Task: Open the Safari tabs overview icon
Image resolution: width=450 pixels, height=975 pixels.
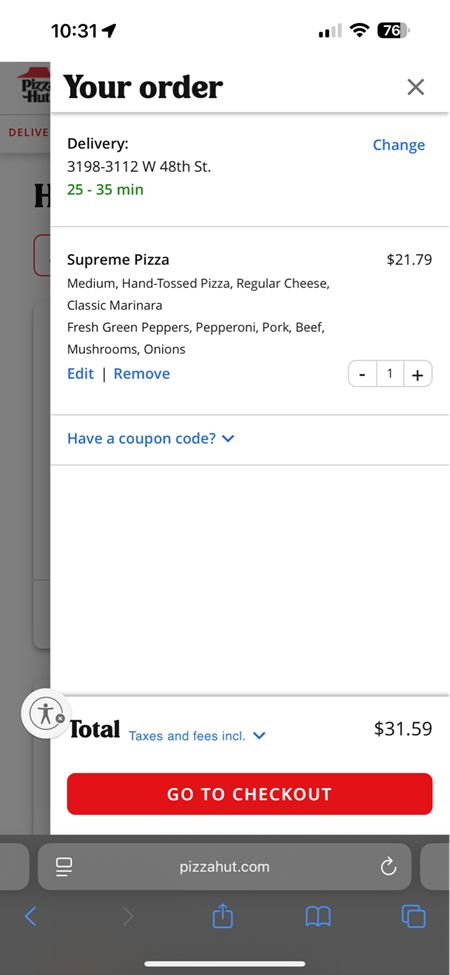Action: coord(413,916)
